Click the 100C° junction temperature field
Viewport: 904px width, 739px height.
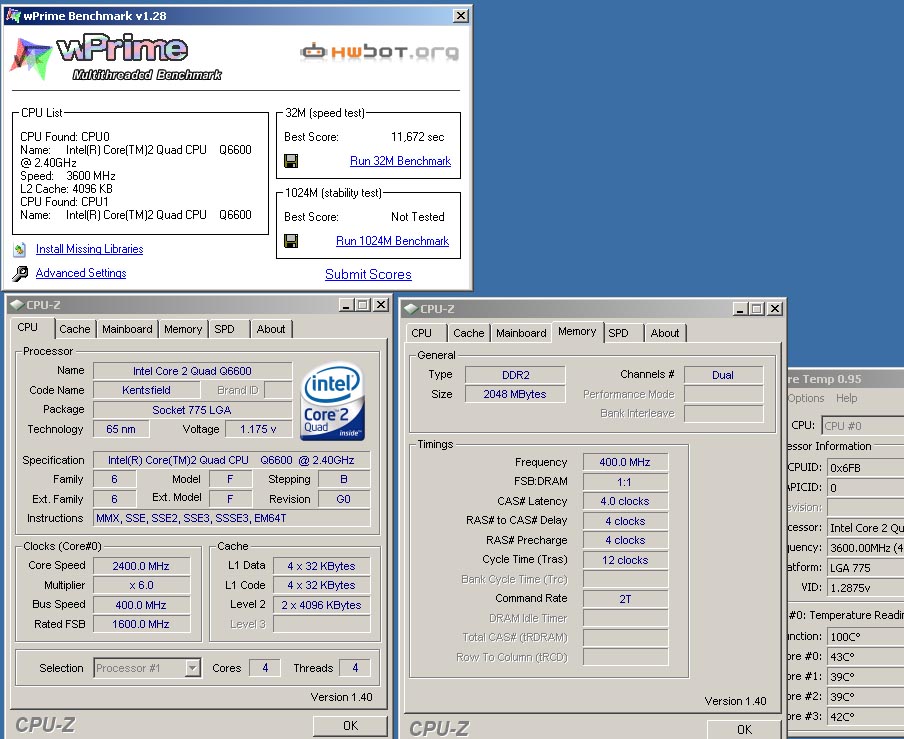tap(865, 636)
